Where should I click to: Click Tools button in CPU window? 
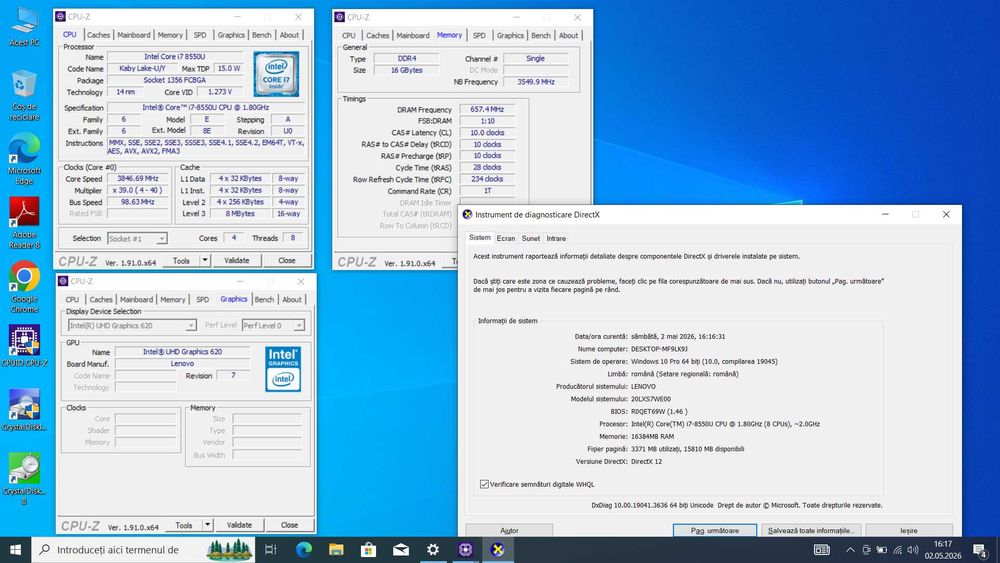click(x=181, y=260)
